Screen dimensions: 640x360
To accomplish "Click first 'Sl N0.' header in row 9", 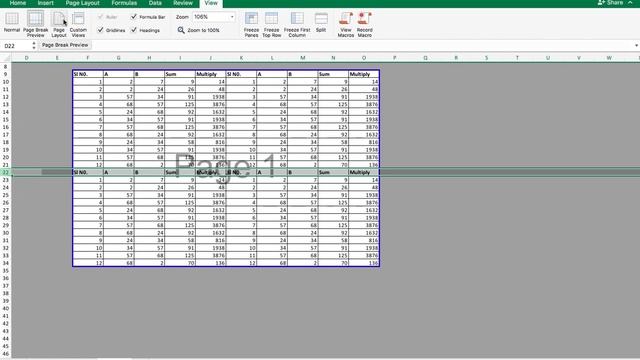I will coord(88,74).
